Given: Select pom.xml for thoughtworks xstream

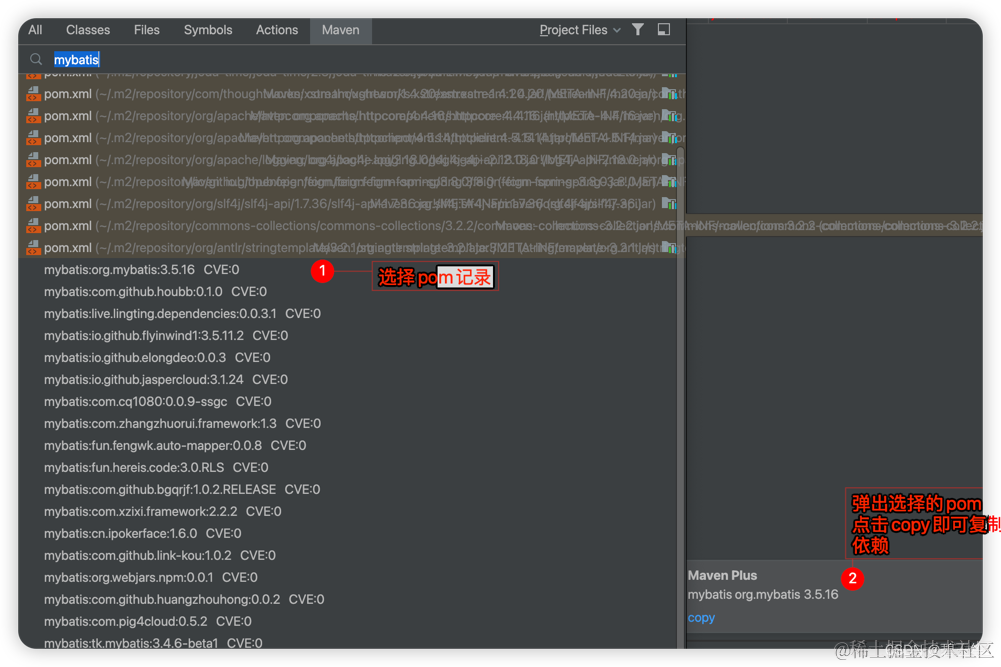Looking at the screenshot, I should pyautogui.click(x=351, y=94).
